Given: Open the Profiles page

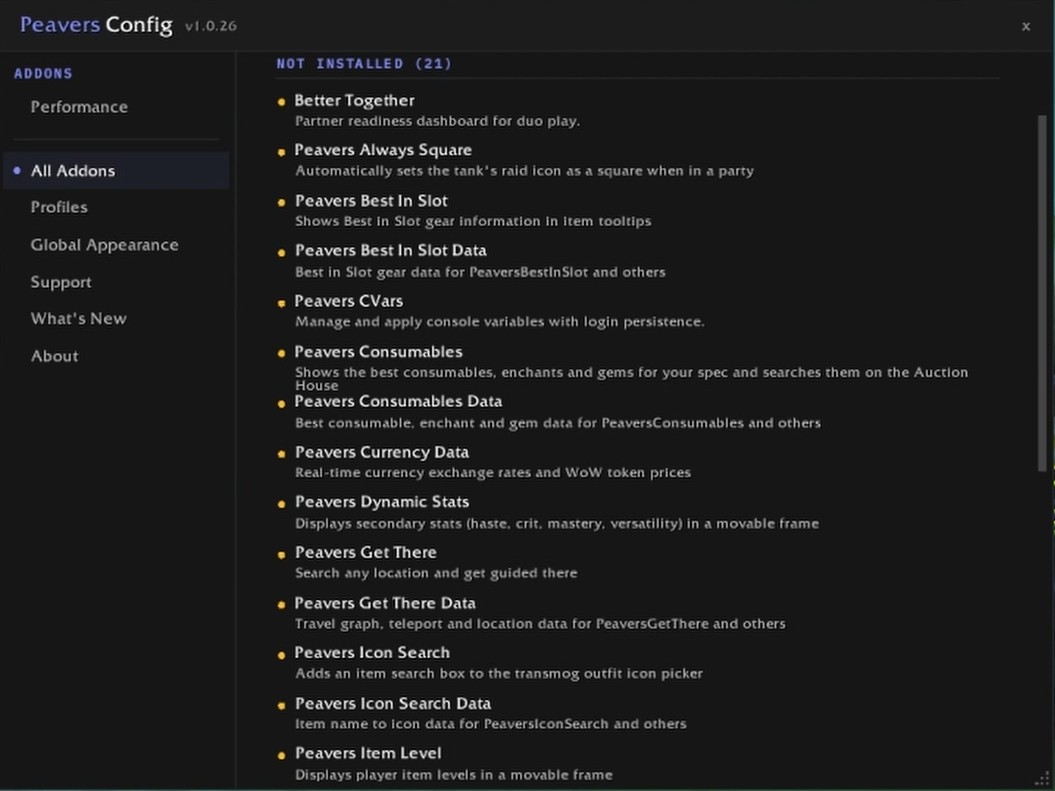Looking at the screenshot, I should (59, 207).
